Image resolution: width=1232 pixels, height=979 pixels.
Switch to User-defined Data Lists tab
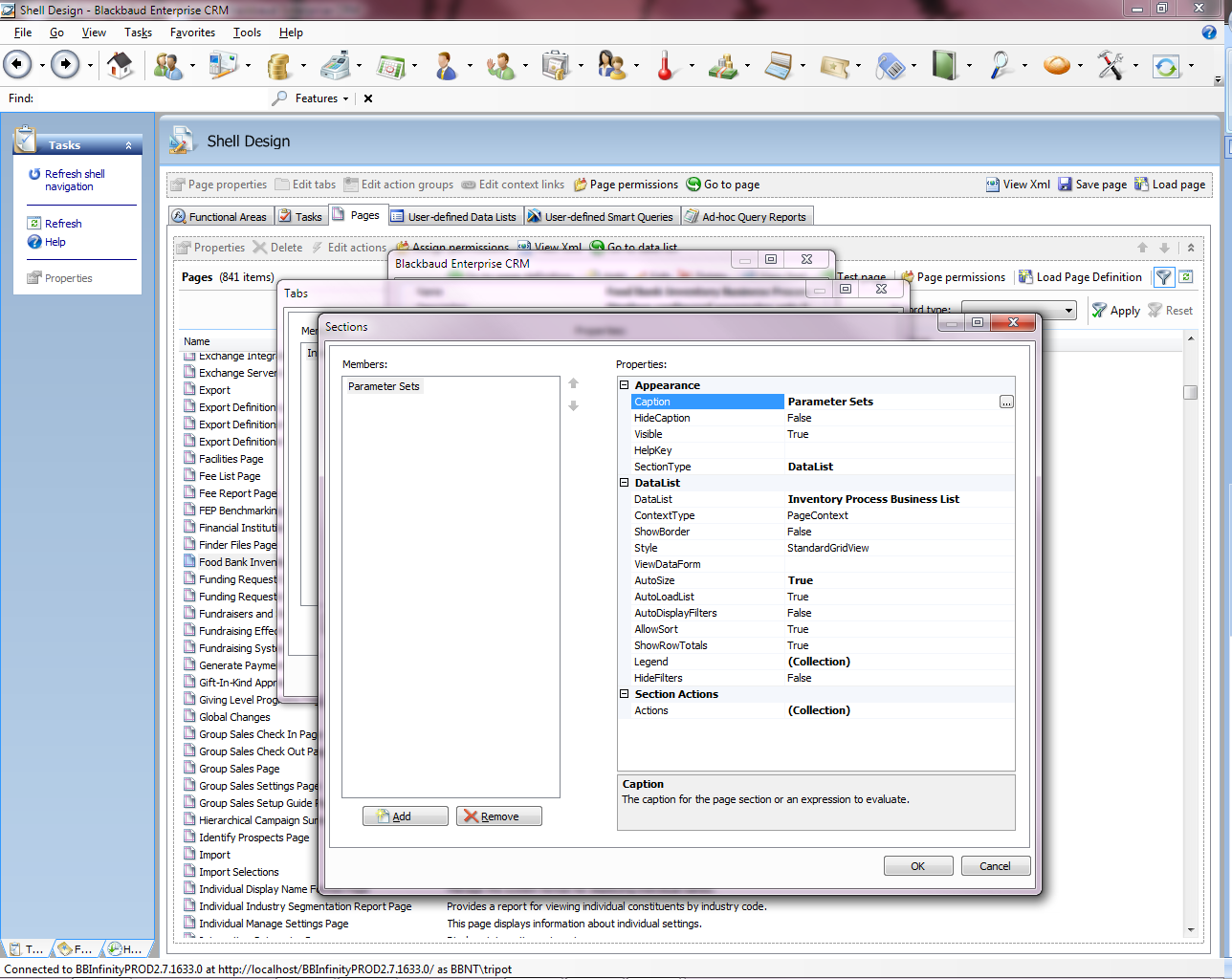pyautogui.click(x=453, y=217)
